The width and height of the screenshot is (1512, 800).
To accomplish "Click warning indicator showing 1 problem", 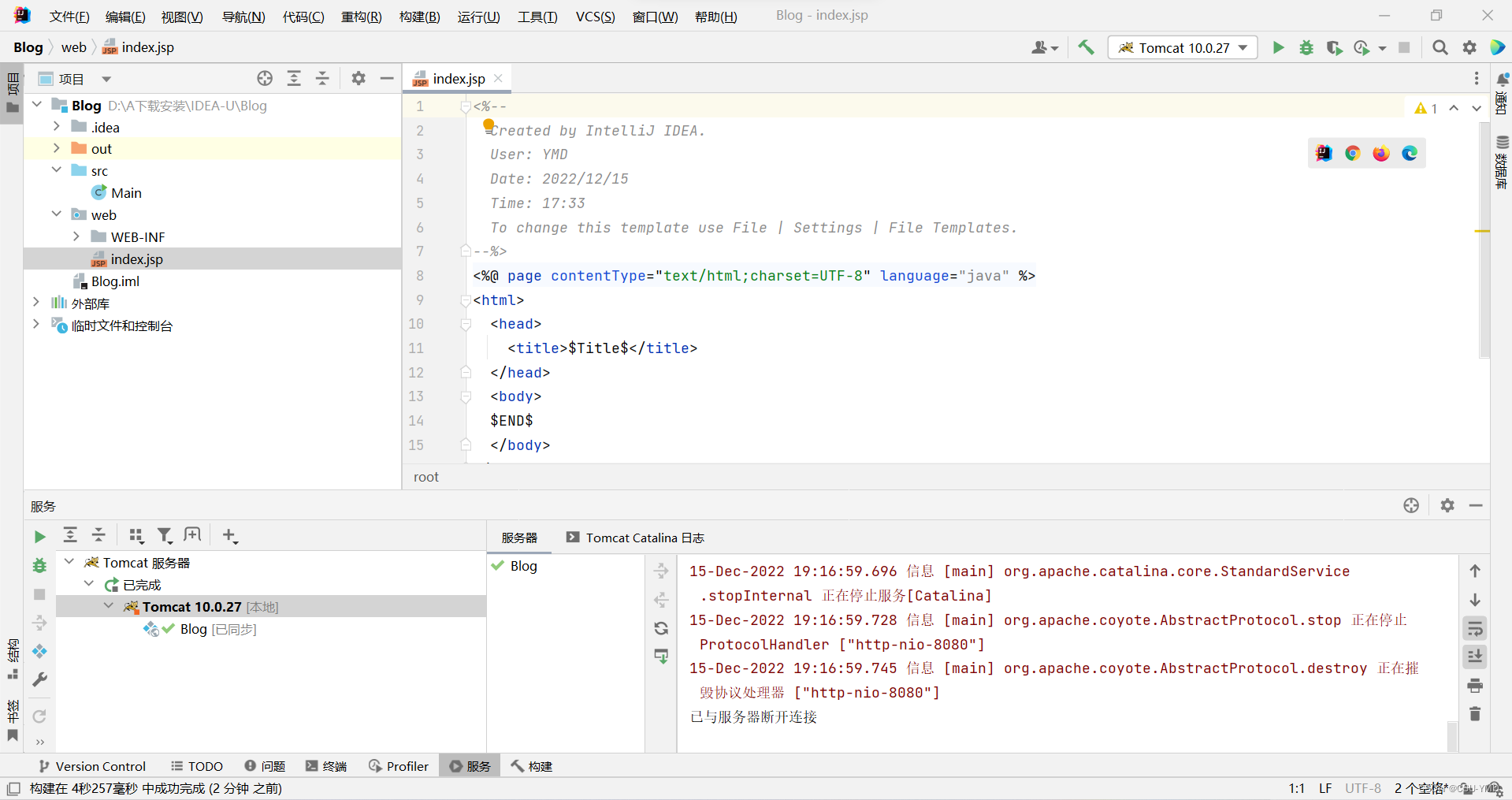I will pos(1426,109).
